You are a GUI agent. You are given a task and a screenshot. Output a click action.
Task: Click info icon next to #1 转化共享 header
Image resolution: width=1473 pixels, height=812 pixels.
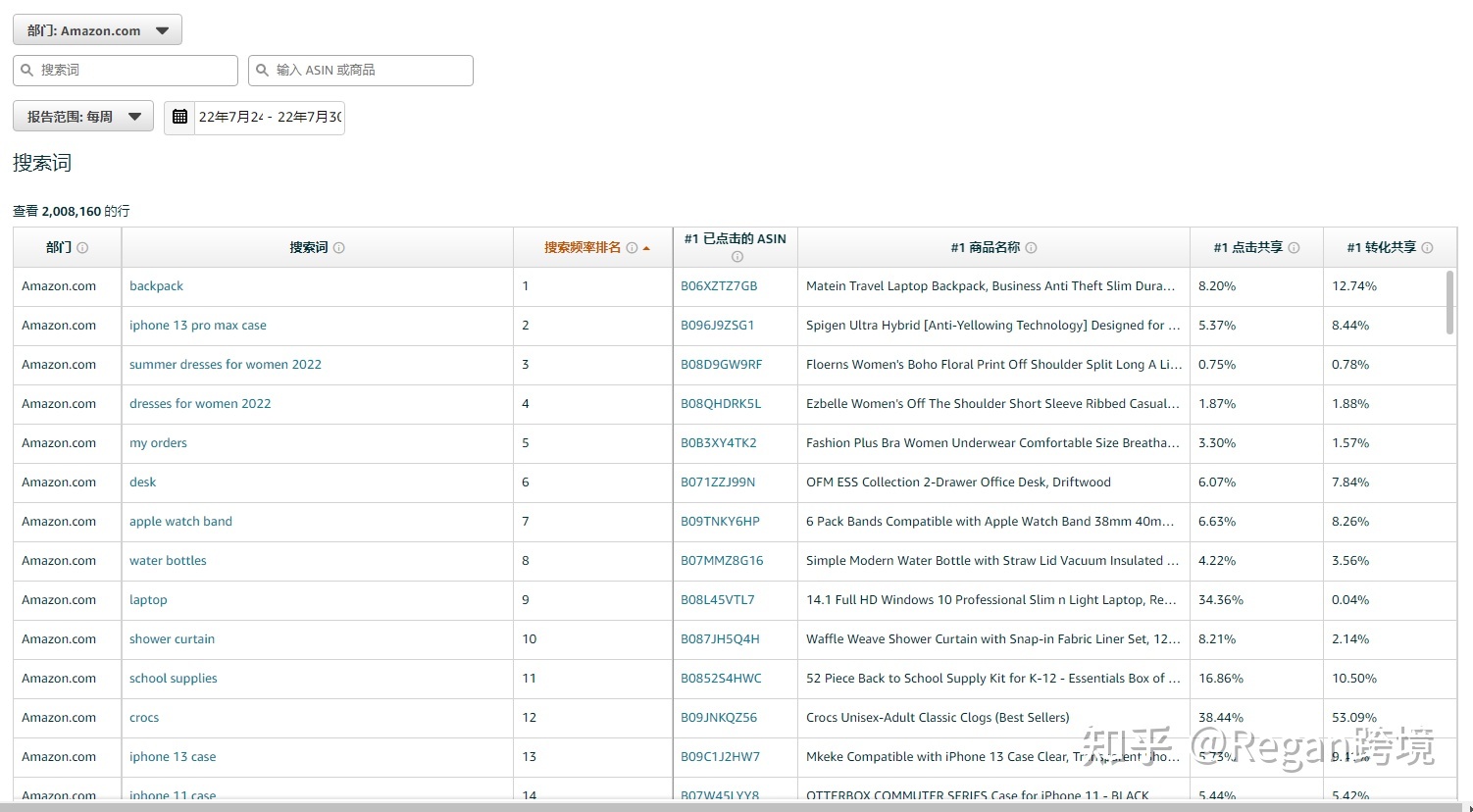tap(1427, 248)
